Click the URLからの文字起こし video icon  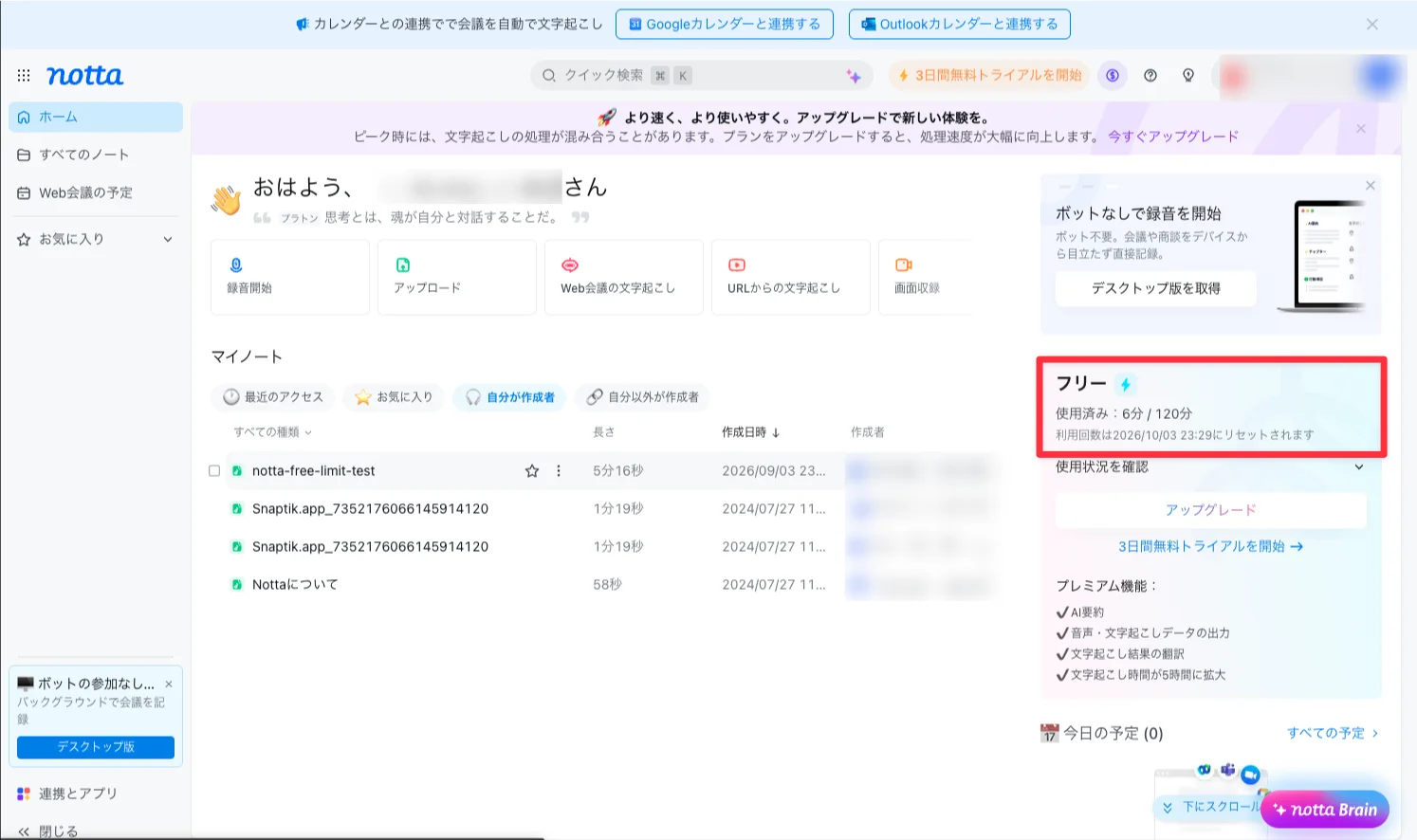coord(737,265)
